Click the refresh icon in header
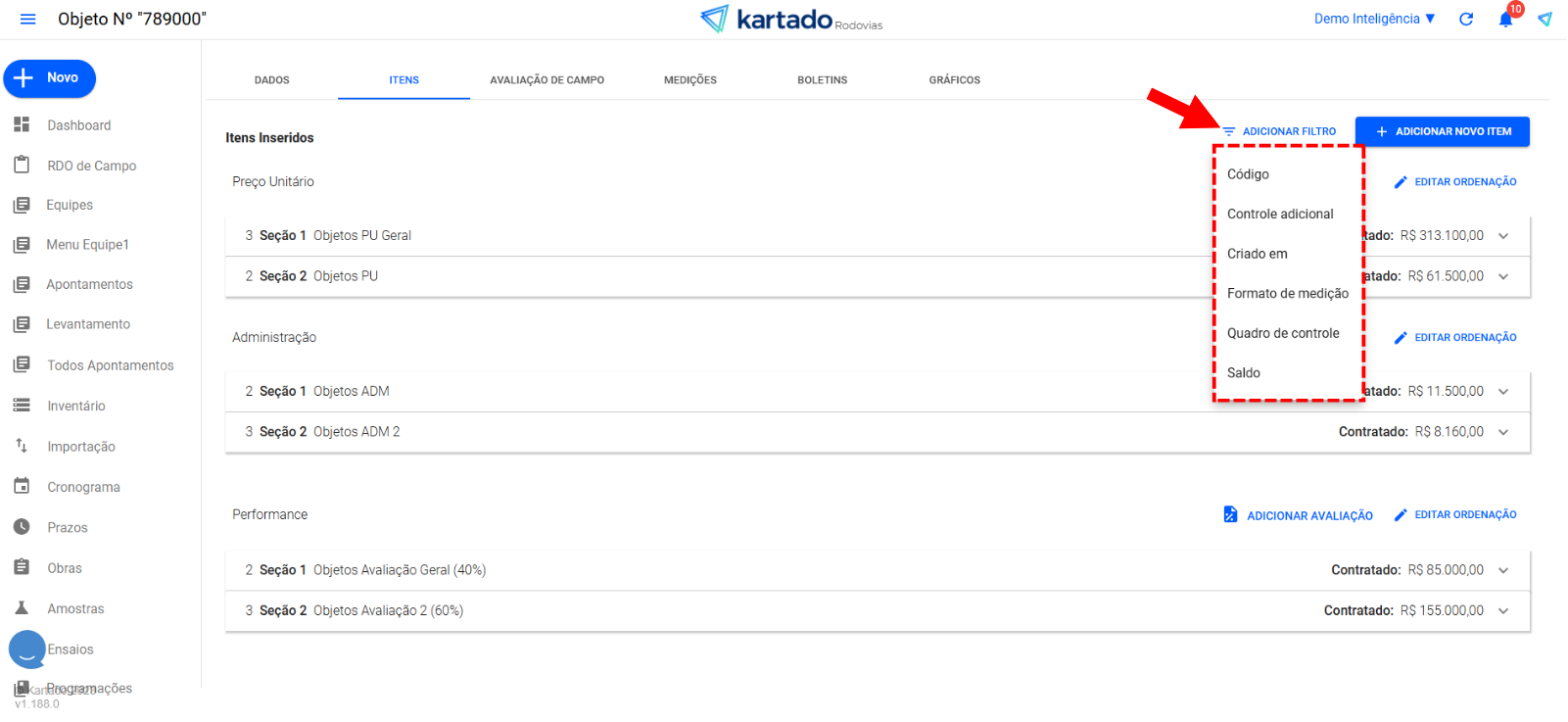 1466,20
